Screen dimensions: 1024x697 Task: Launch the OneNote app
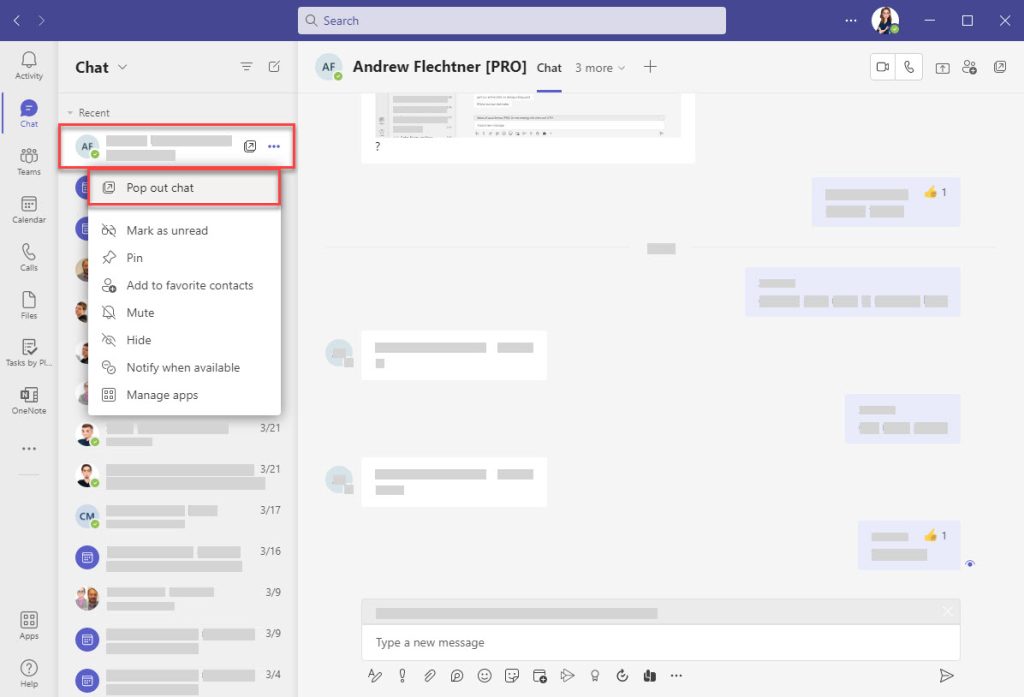(29, 400)
